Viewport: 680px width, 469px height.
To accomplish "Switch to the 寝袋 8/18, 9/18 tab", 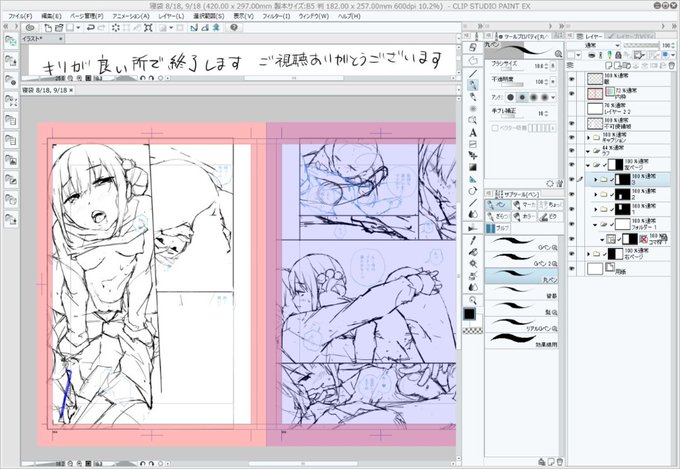I will click(x=48, y=90).
